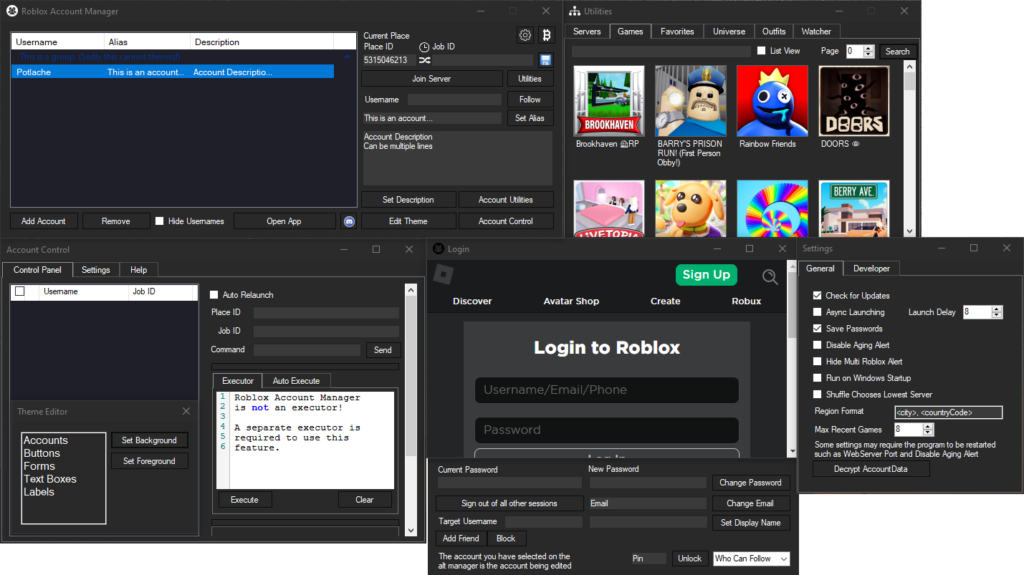Toggle the Hide Usernames checkbox
Screen dimensions: 1024x575
(x=159, y=221)
